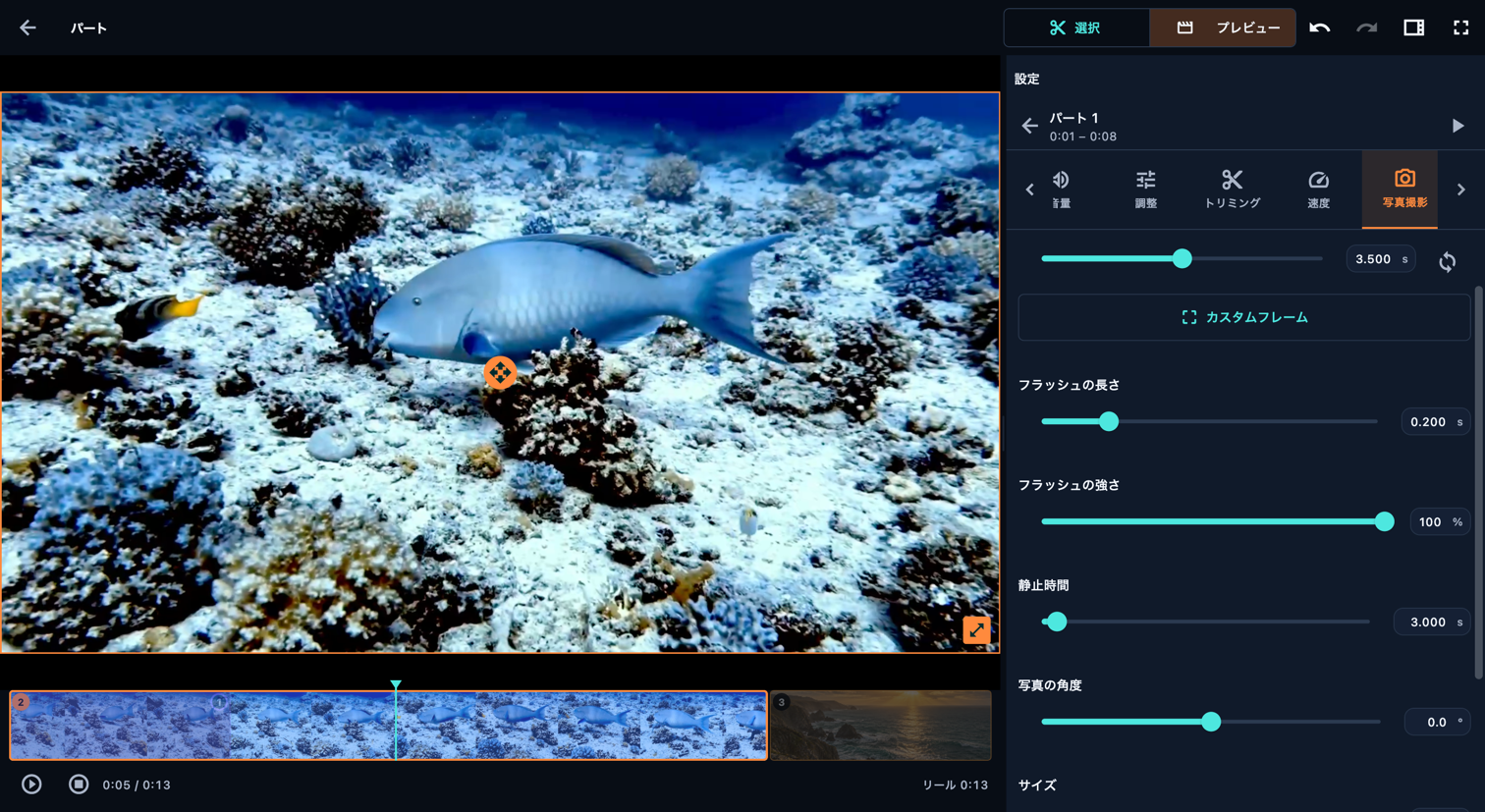Switch to 選択 mode
This screenshot has width=1485, height=812.
tap(1076, 27)
